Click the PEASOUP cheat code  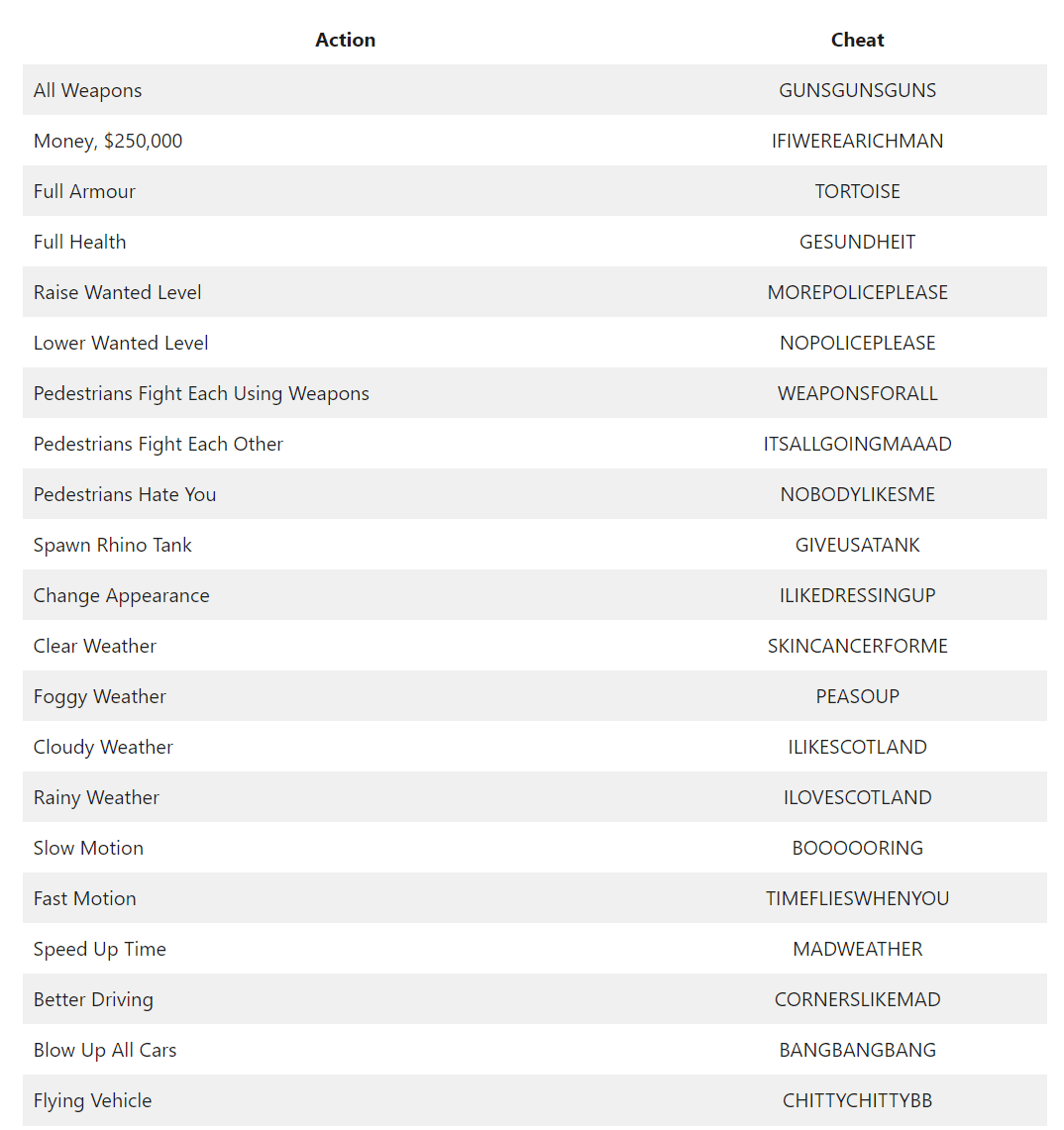[857, 697]
